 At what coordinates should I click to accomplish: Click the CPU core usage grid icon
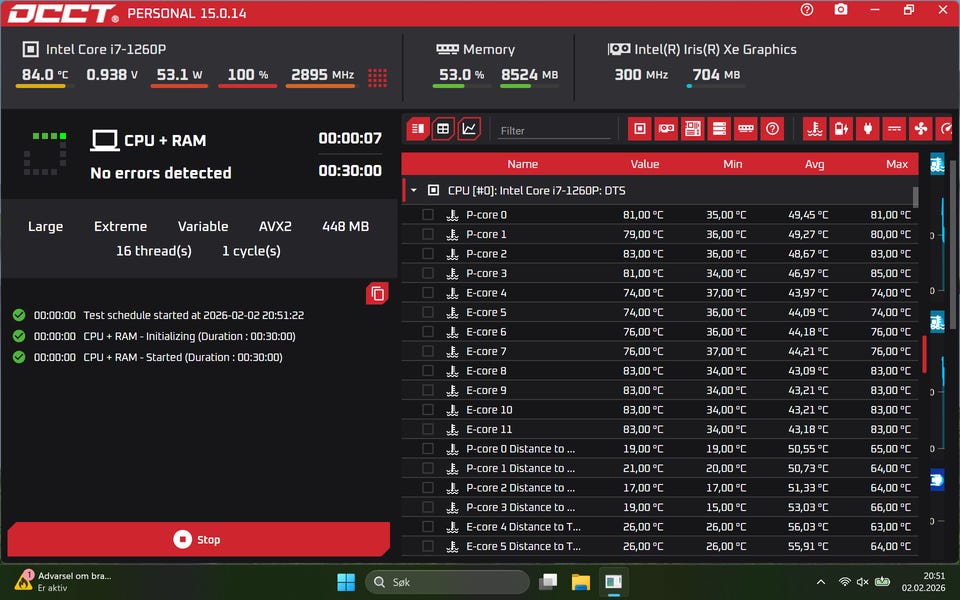[377, 78]
